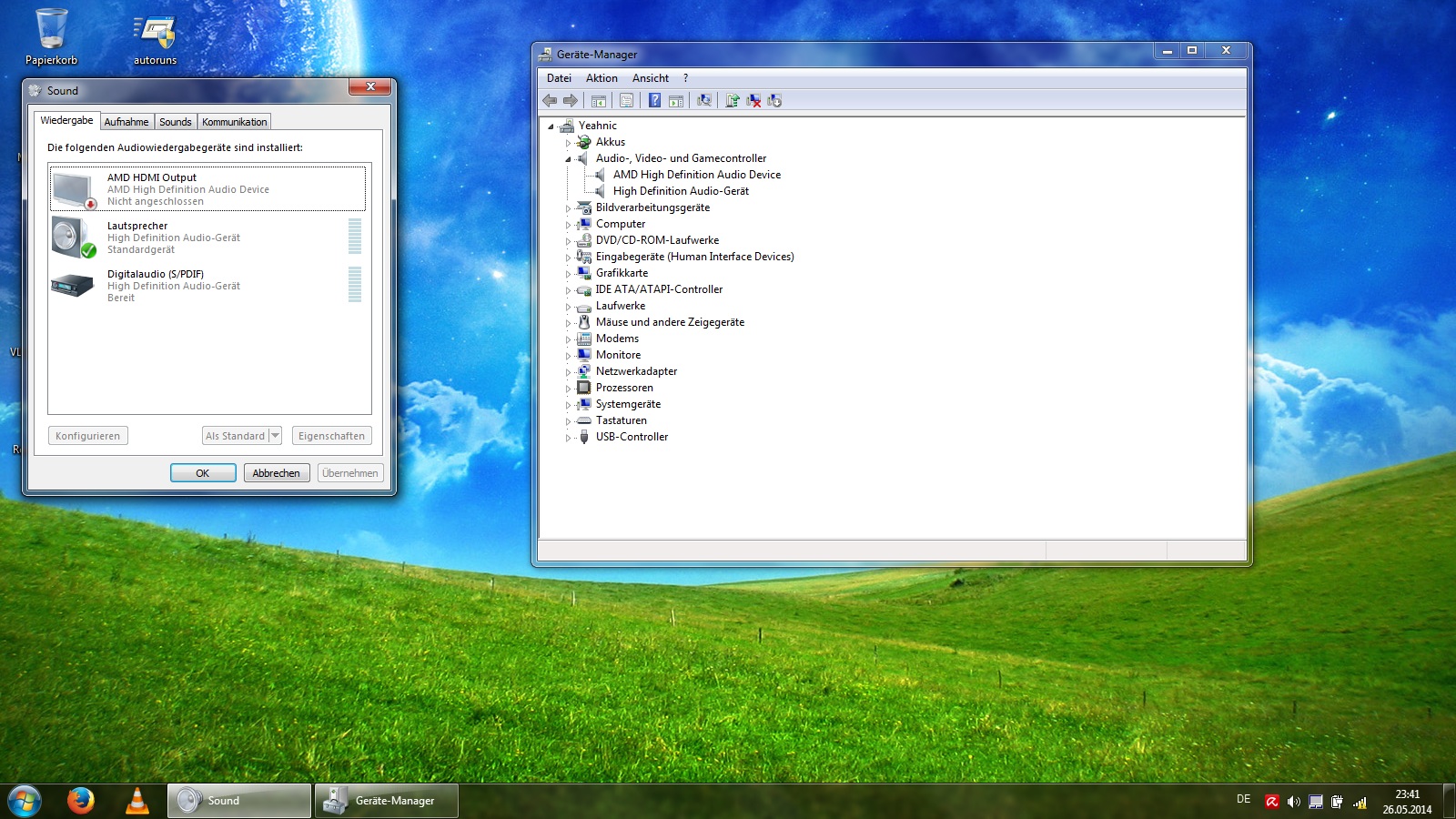
Task: Click Abbrechen in the Sound dialog
Action: [277, 473]
